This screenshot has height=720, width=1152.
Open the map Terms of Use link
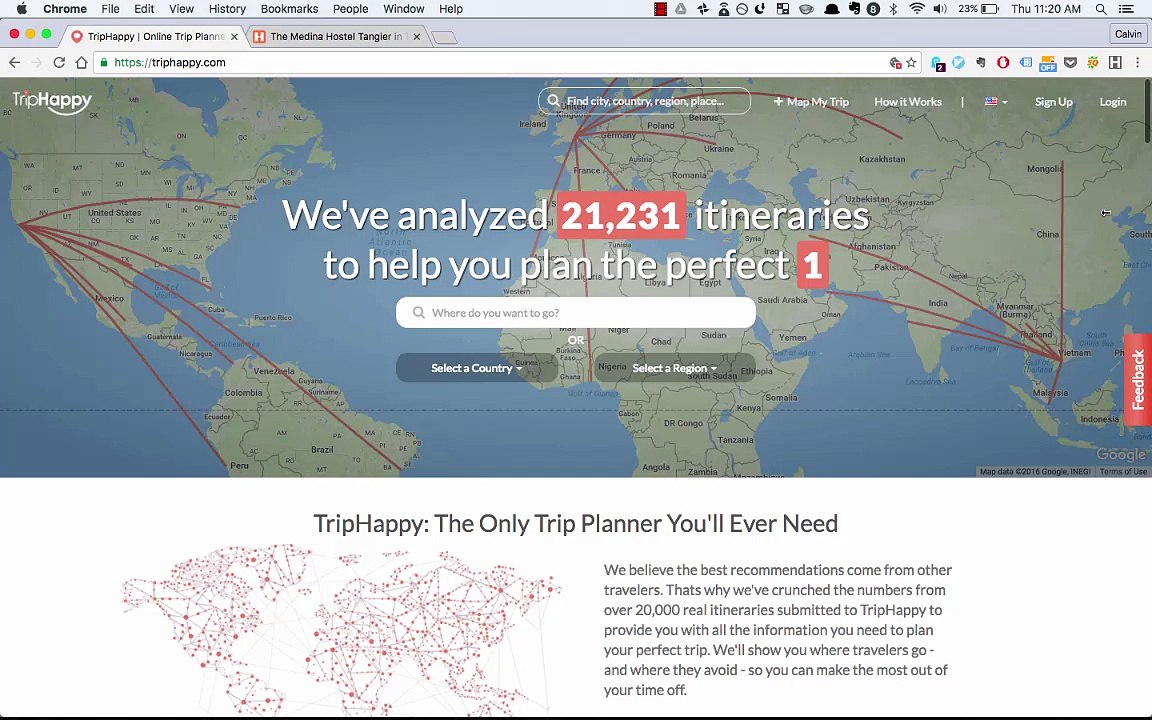1122,472
